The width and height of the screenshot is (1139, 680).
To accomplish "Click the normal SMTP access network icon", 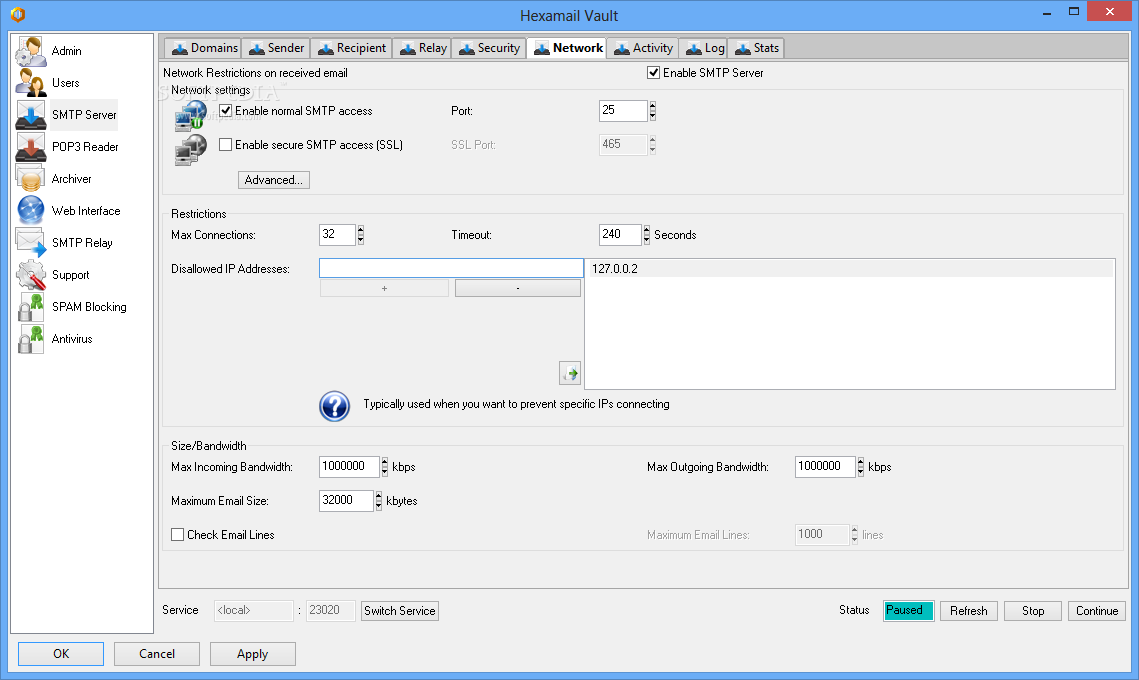I will point(191,115).
